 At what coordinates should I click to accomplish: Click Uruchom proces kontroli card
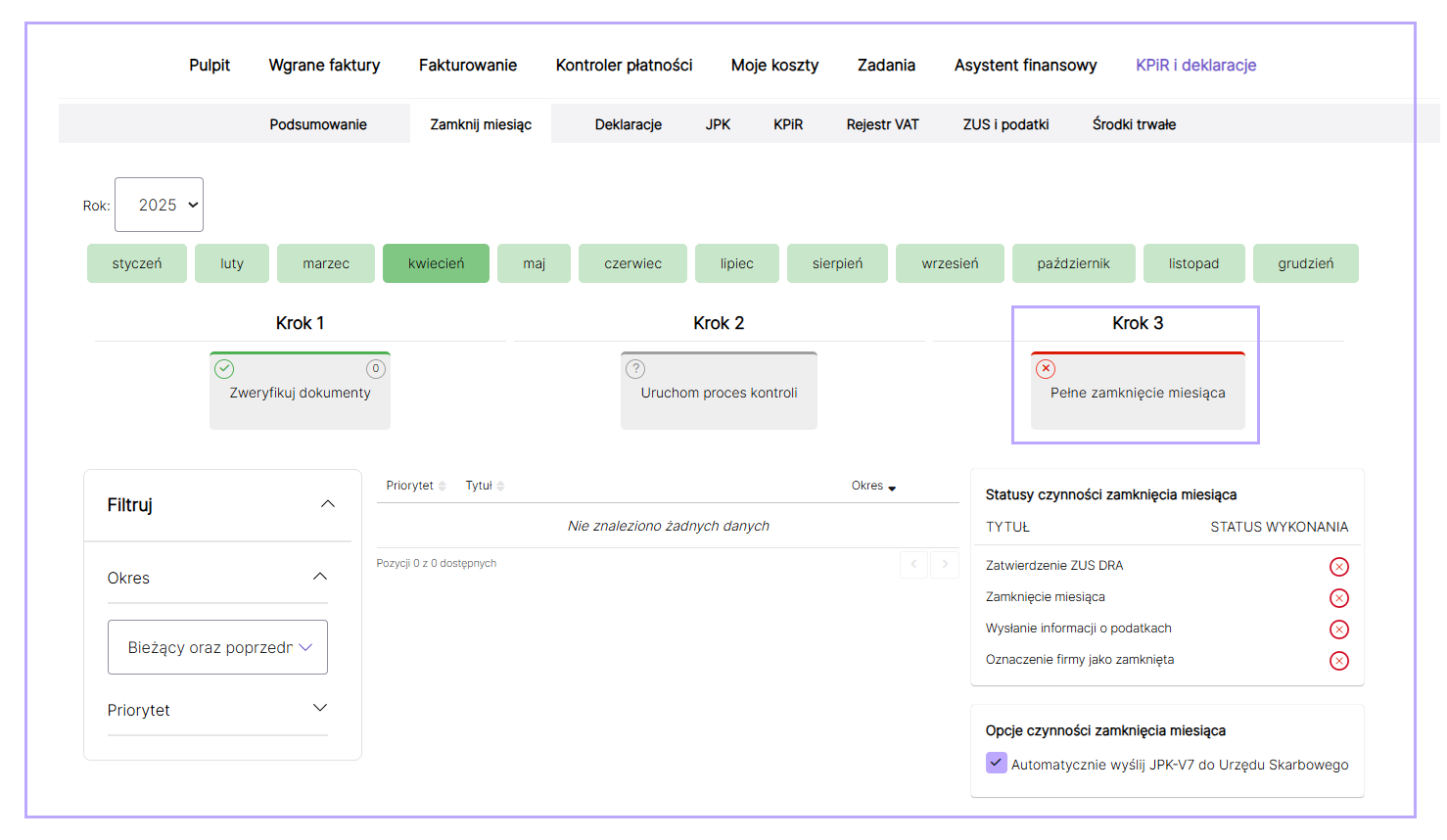pyautogui.click(x=719, y=391)
